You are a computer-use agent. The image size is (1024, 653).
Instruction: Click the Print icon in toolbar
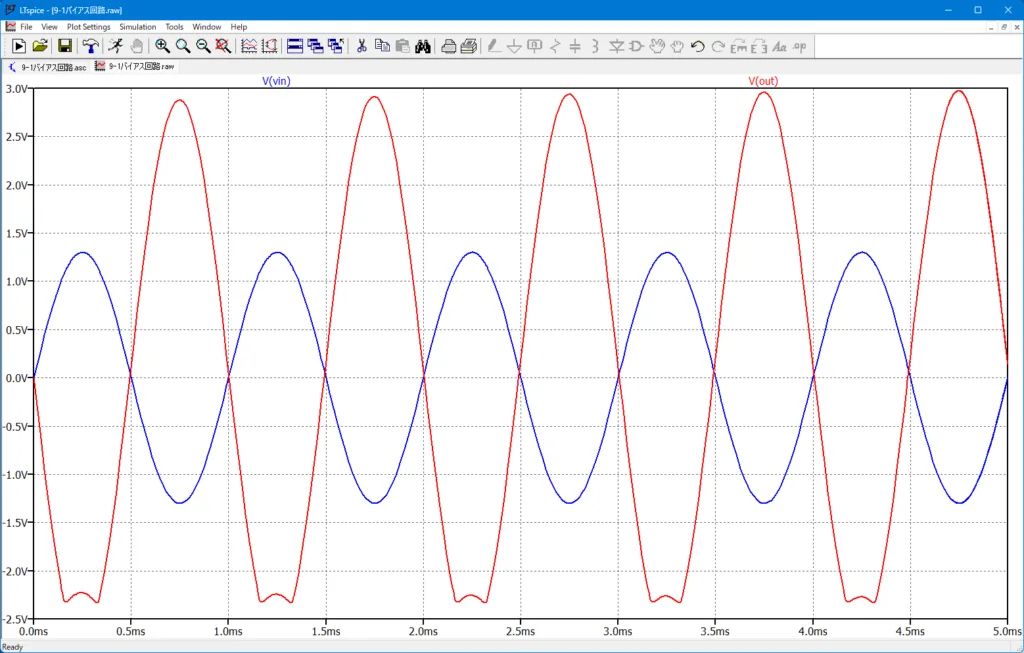point(449,46)
